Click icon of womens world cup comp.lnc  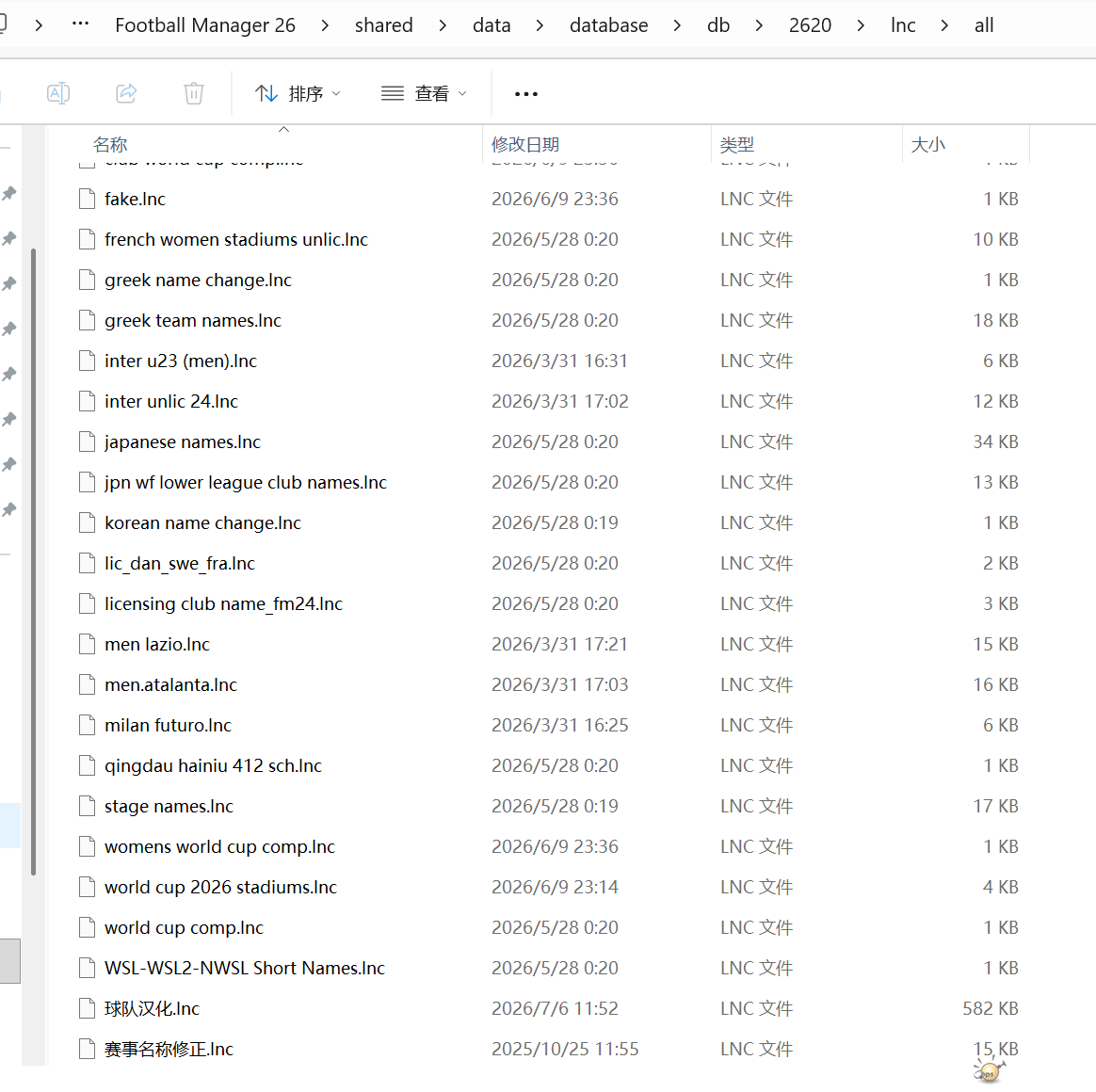tap(87, 847)
